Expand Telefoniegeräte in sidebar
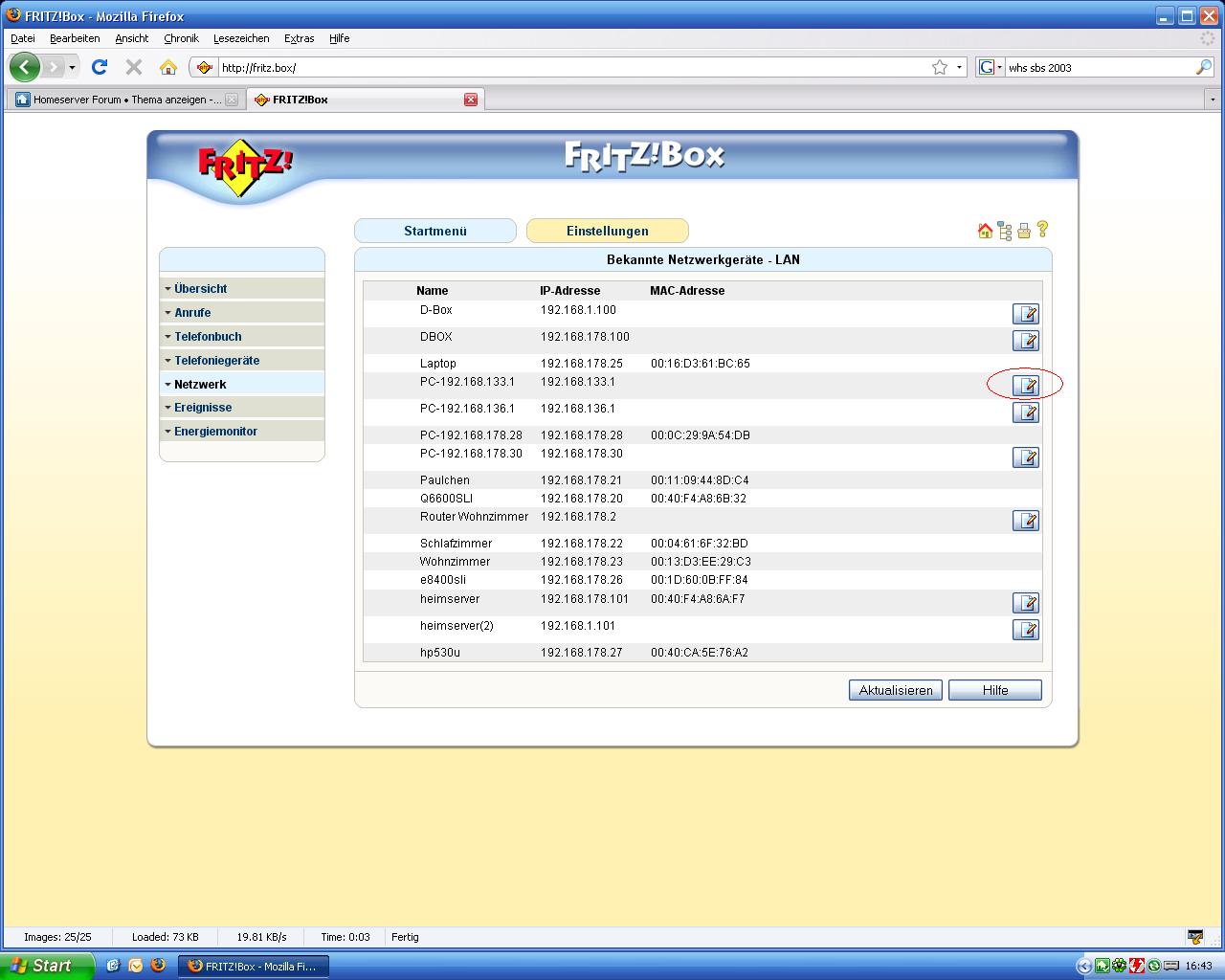Viewport: 1225px width, 980px height. 216,361
